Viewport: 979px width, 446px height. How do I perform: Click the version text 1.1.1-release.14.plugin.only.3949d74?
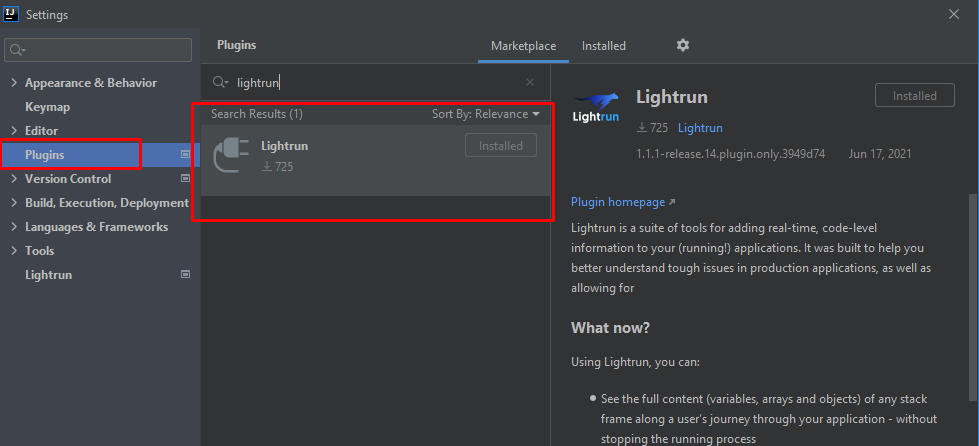(x=731, y=154)
